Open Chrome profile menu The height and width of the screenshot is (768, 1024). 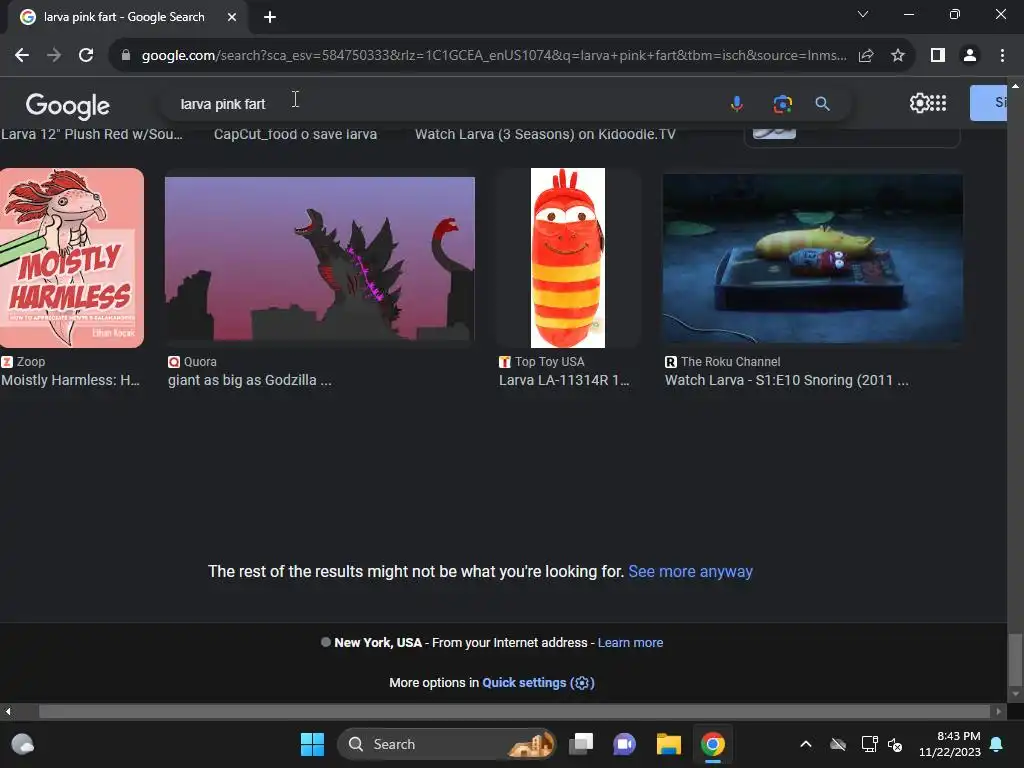[970, 56]
